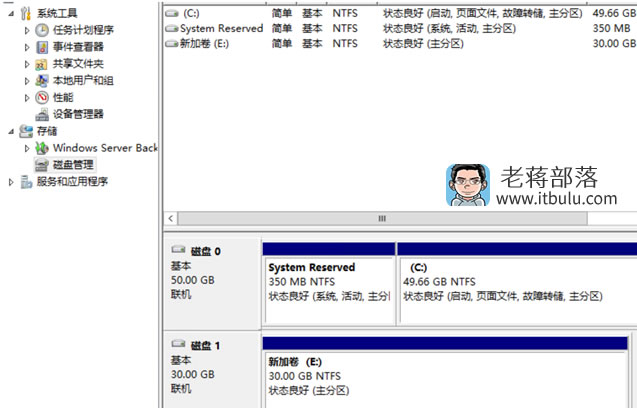Click the Shared Folders (共享文件夹) icon
Viewport: 637px width, 408px height.
point(41,64)
